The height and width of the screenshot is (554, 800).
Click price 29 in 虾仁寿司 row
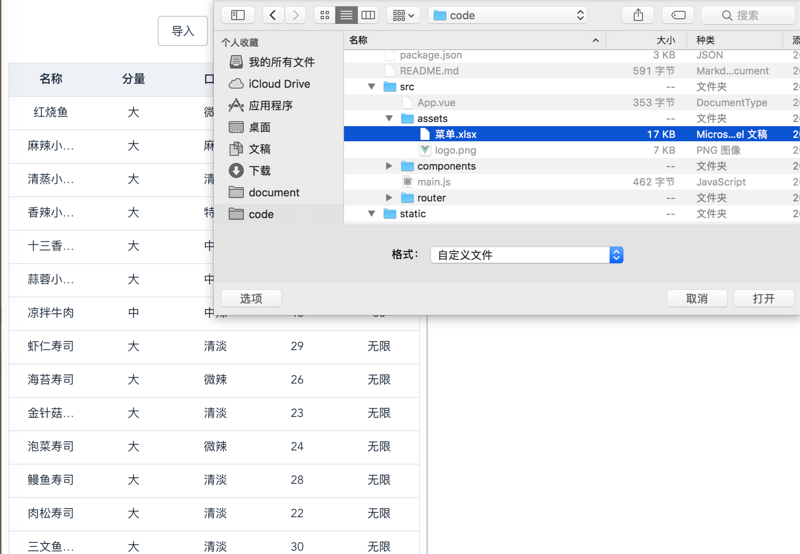tap(297, 346)
